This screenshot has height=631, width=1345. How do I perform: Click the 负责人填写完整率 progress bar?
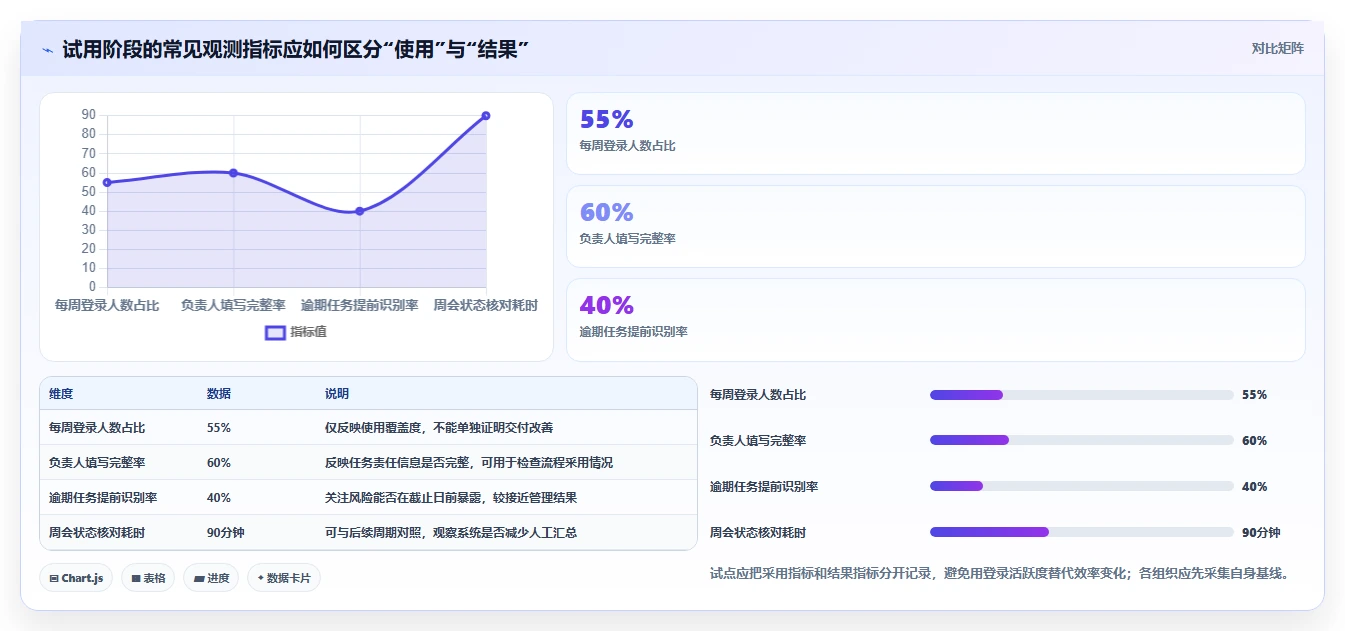tap(1081, 441)
